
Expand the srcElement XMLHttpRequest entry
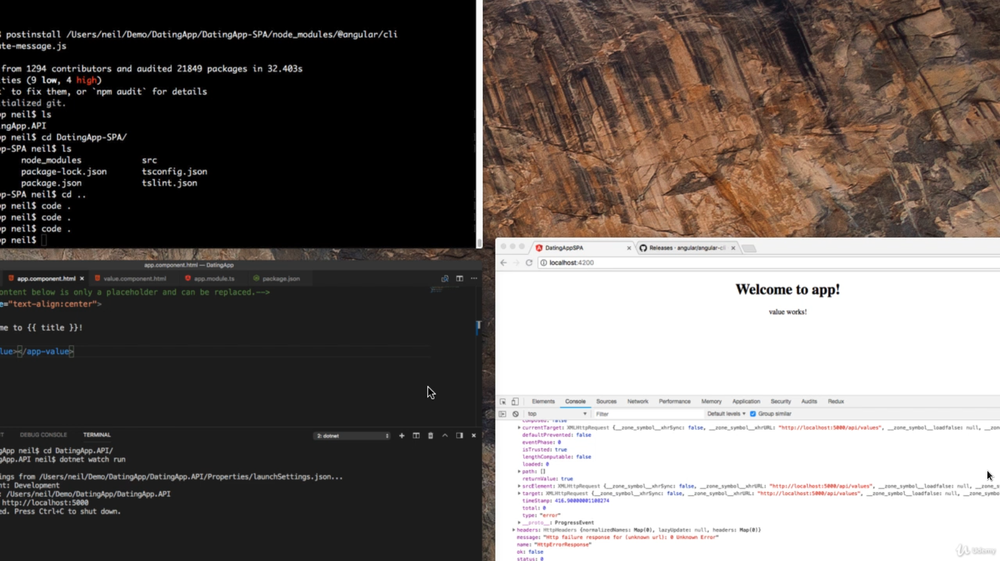click(519, 486)
